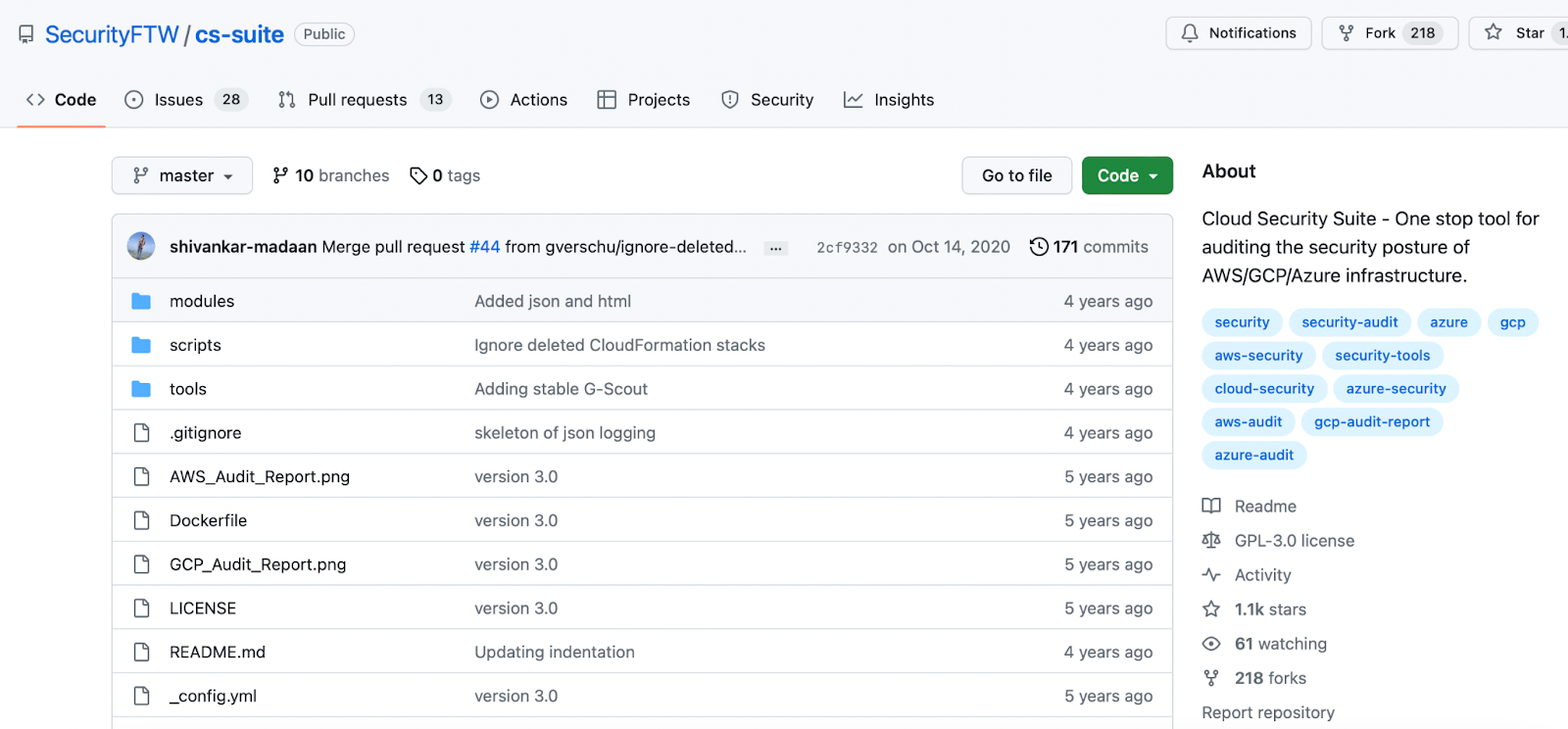Expand the commit message ellipsis
This screenshot has width=1568, height=729.
775,248
